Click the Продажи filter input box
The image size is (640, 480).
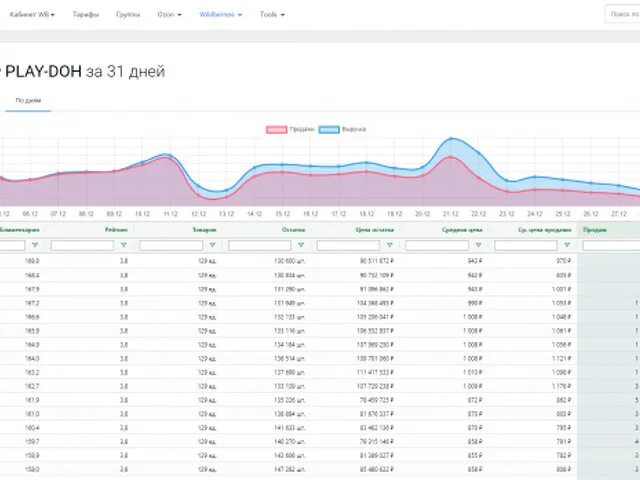[x=611, y=245]
